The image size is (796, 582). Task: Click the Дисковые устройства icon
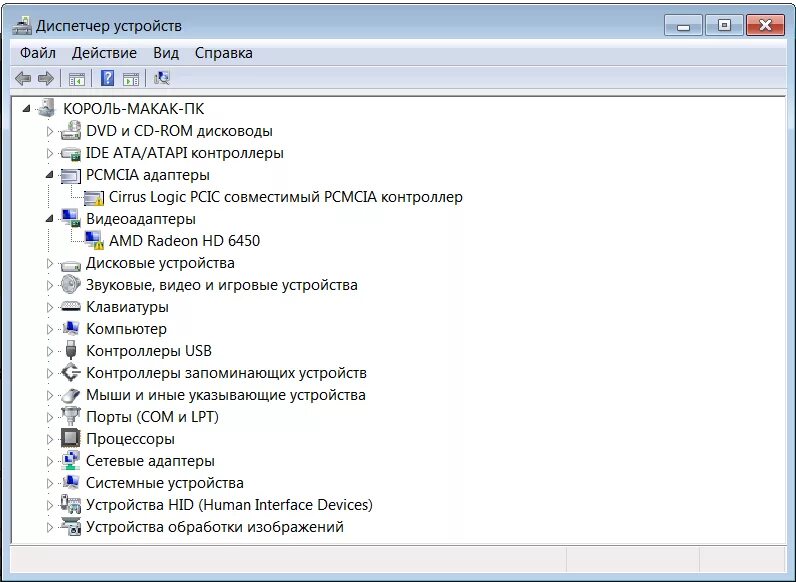click(71, 264)
